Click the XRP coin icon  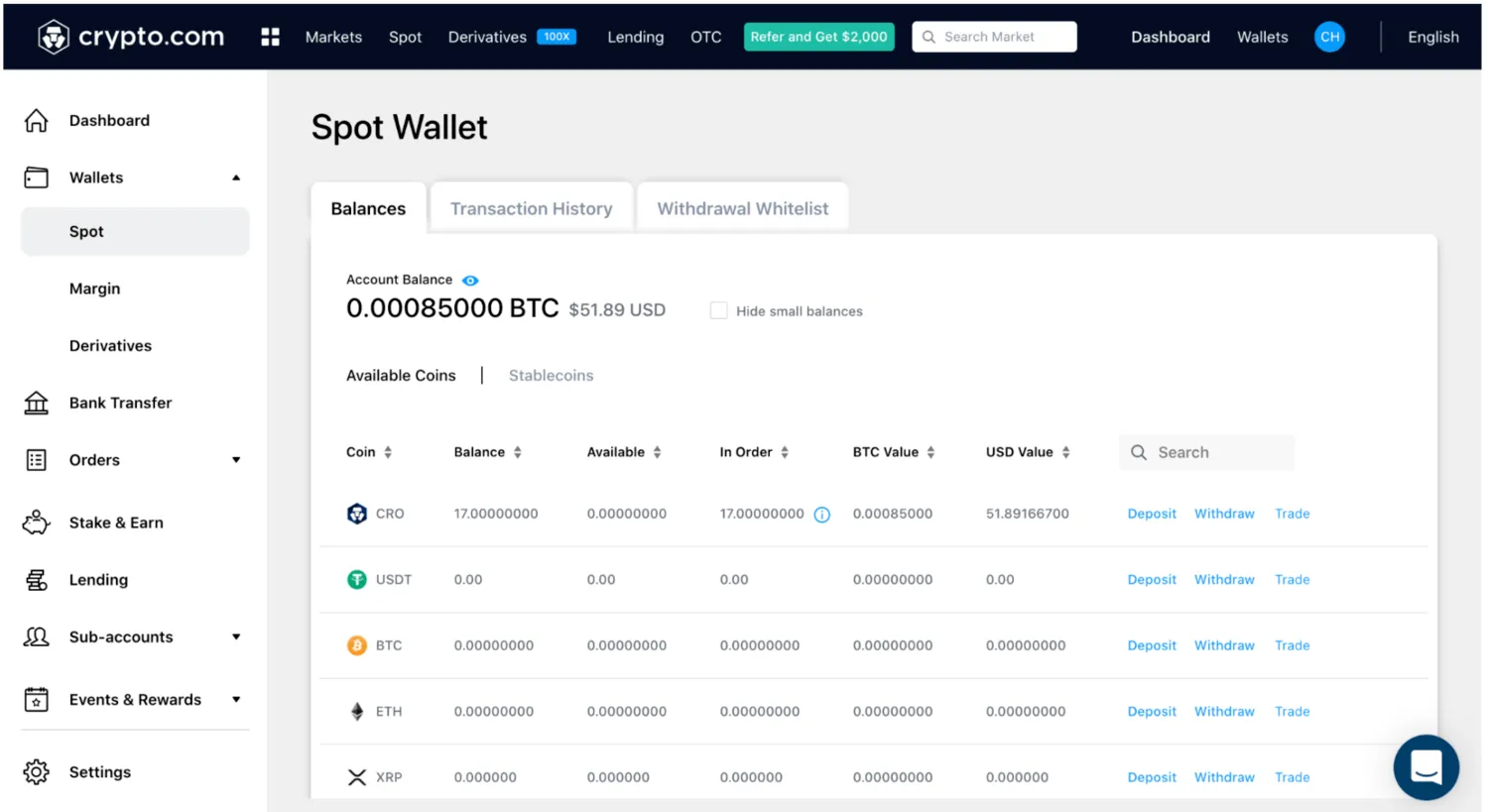357,777
